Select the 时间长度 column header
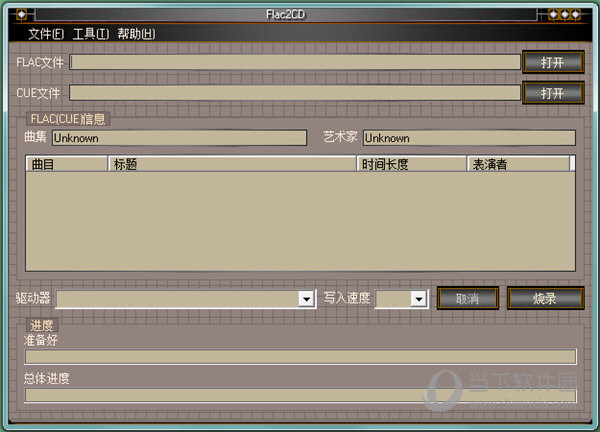This screenshot has height=432, width=600. 412,164
